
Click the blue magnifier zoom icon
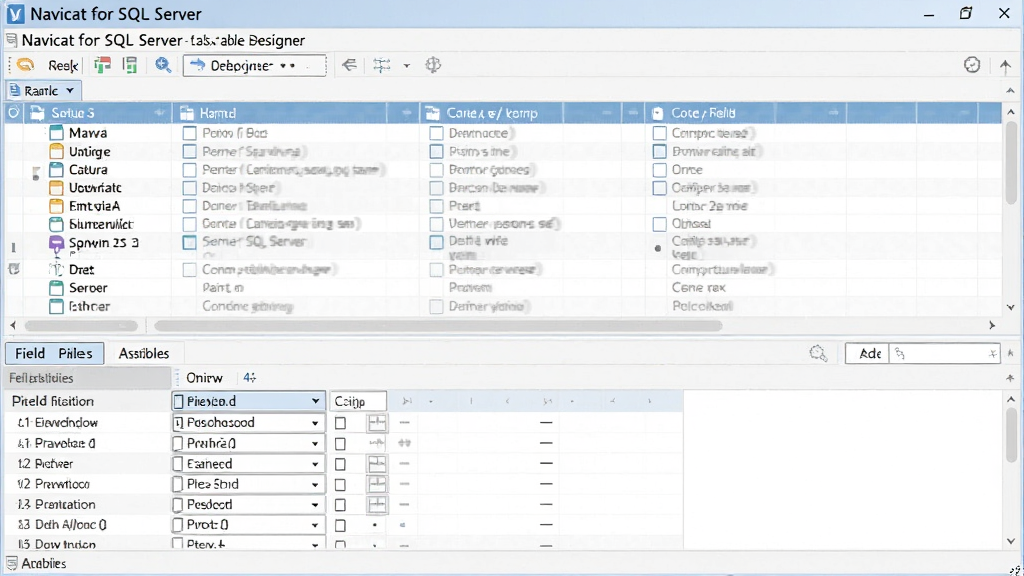click(x=163, y=65)
